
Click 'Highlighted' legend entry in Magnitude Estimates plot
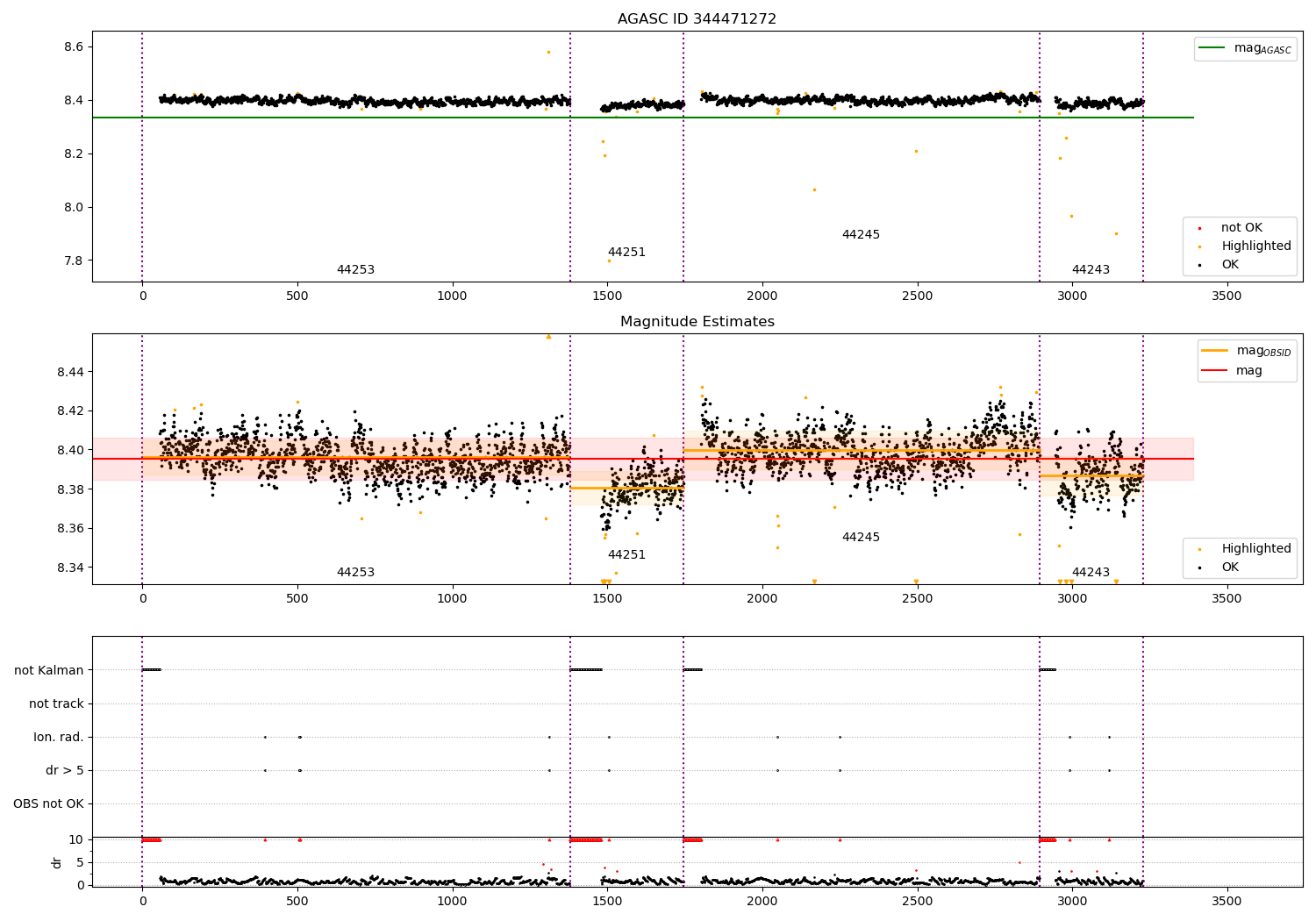tap(1245, 549)
